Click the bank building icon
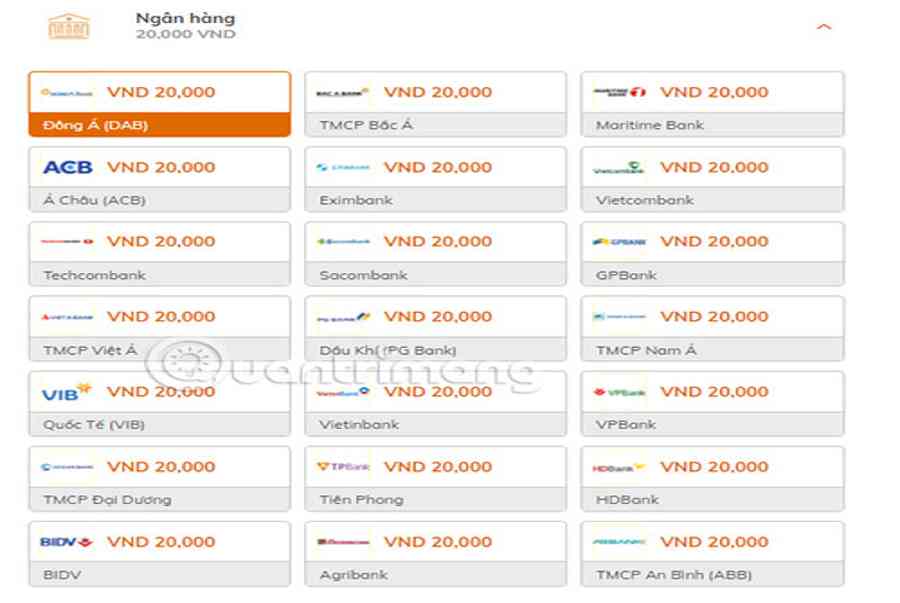Viewport: 900px width, 603px height. tap(69, 26)
